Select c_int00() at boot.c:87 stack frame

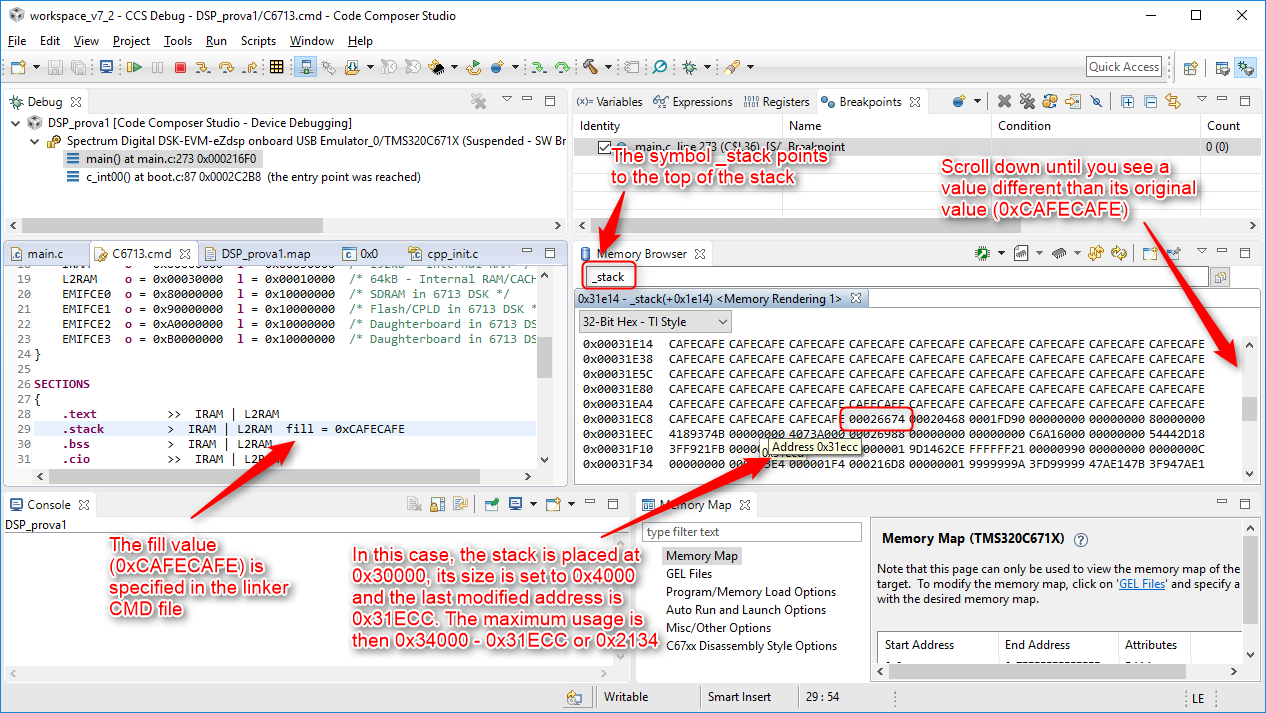click(x=243, y=177)
